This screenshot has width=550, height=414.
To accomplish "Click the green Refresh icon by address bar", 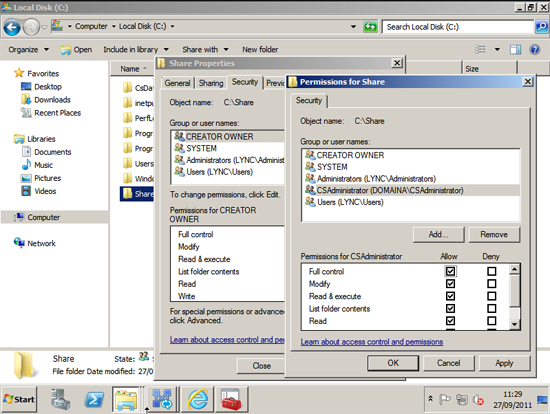I will coord(370,27).
